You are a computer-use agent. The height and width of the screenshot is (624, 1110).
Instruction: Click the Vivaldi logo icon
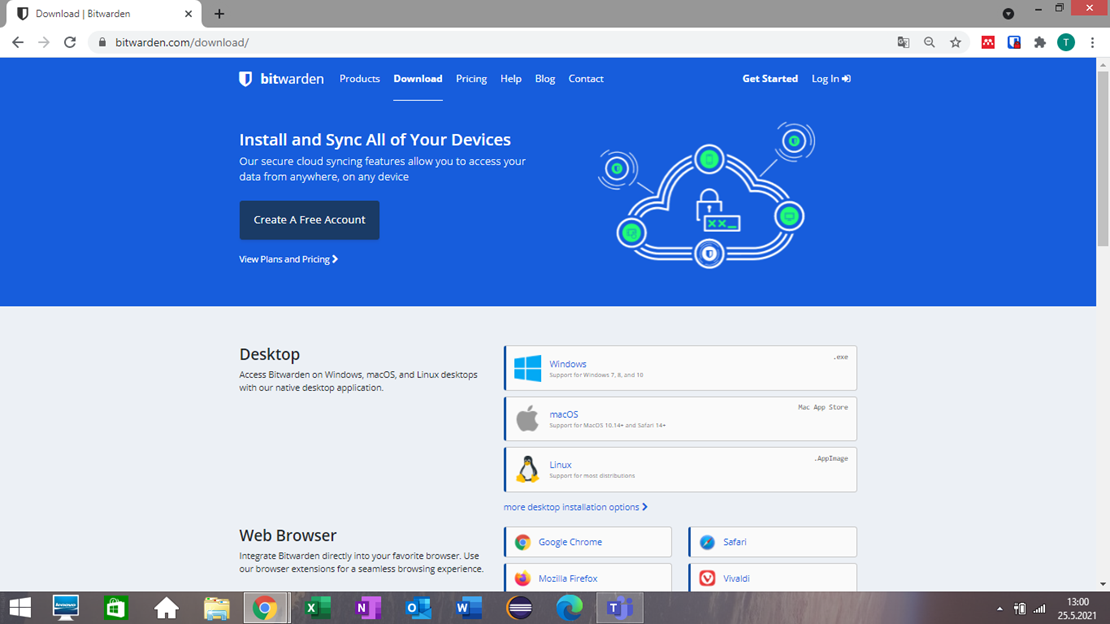tap(707, 579)
